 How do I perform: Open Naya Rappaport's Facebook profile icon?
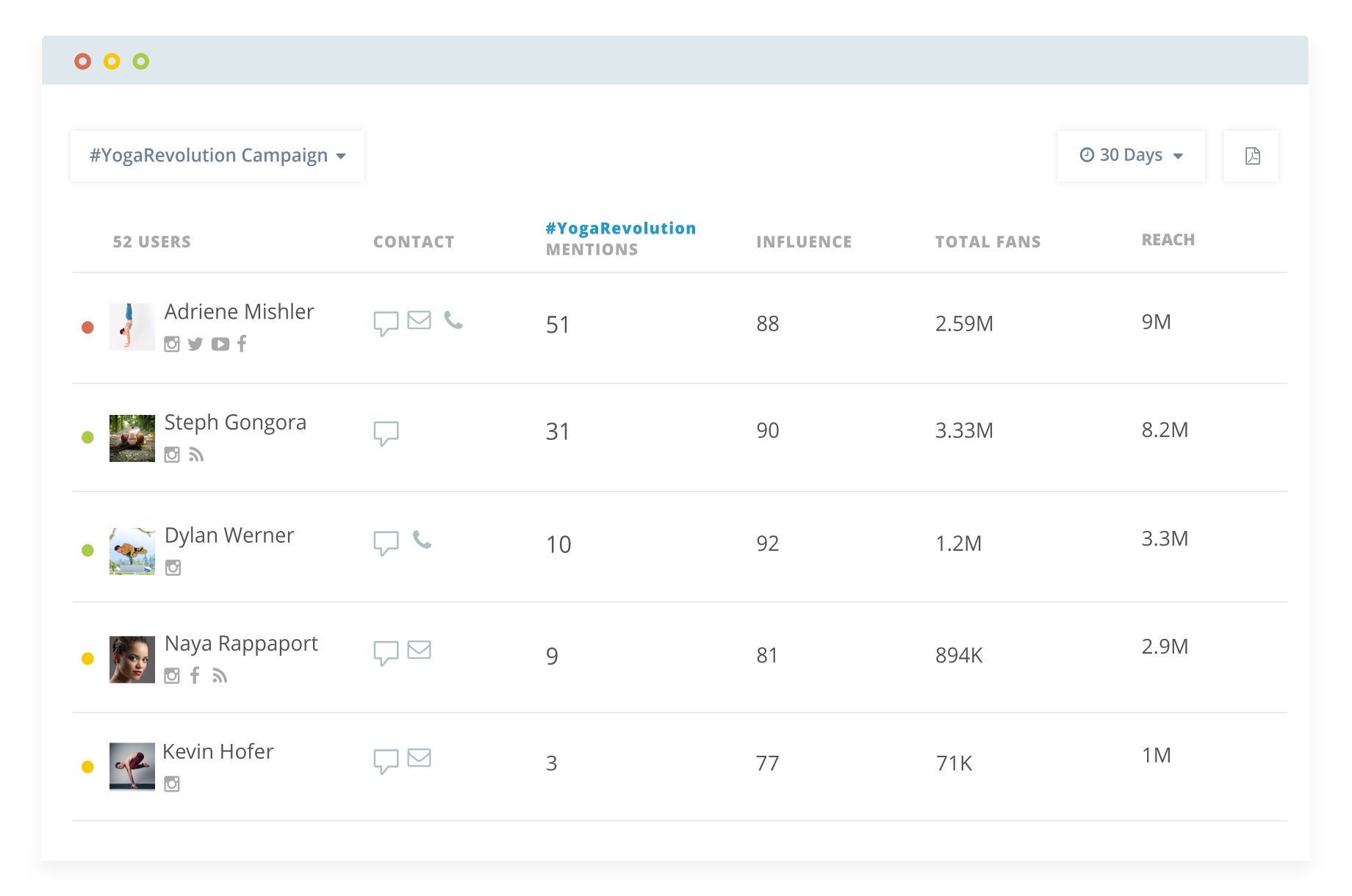[195, 676]
